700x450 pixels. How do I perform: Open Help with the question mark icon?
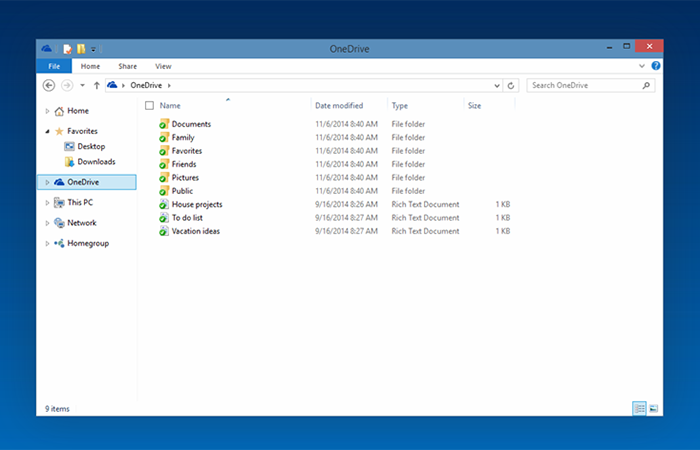[x=656, y=66]
